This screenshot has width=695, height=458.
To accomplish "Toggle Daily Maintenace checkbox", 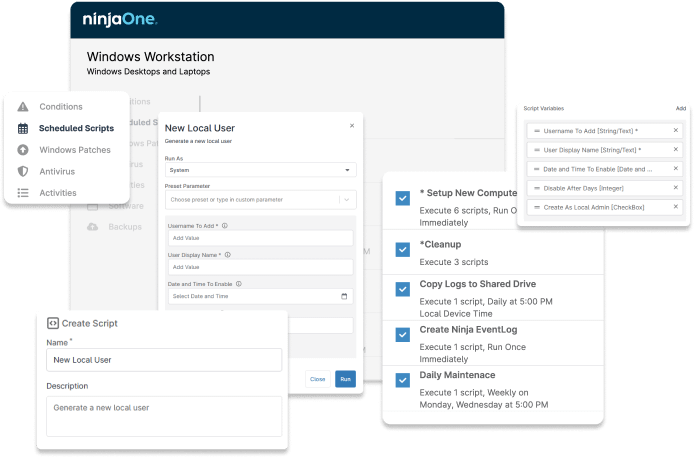I will [x=402, y=380].
